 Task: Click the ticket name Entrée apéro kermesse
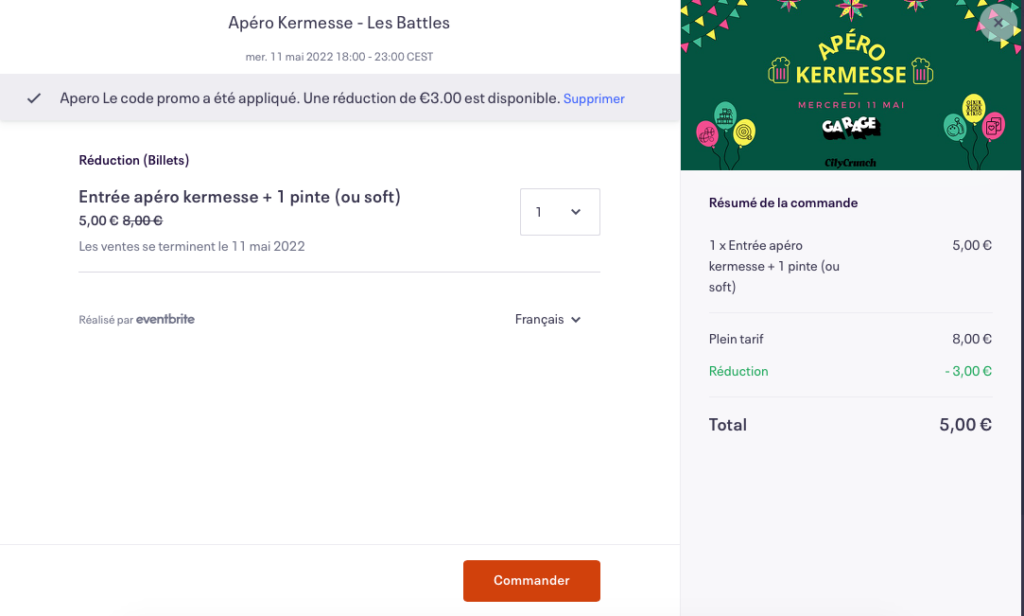click(x=239, y=197)
